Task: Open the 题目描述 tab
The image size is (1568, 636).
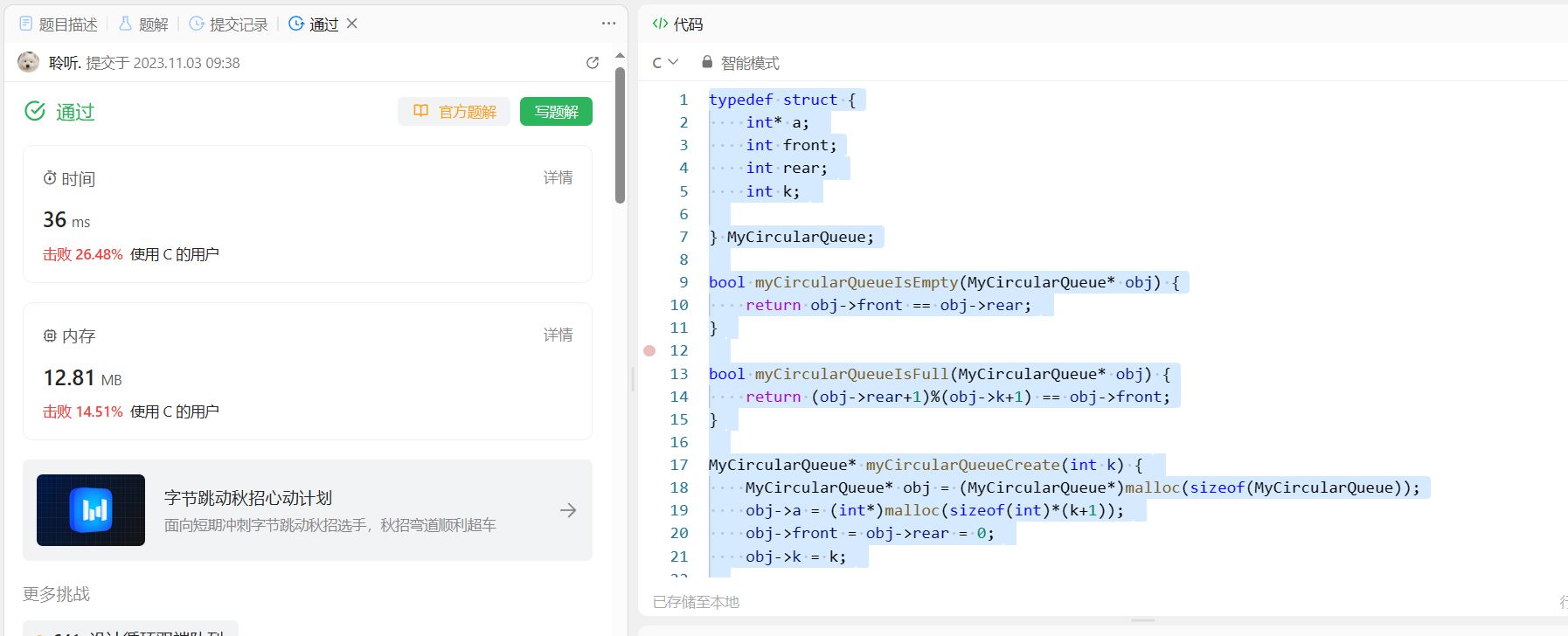Action: point(59,24)
